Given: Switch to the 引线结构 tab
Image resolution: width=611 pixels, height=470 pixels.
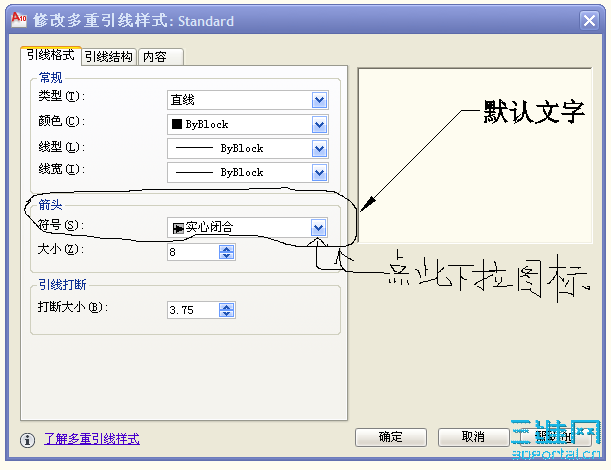Looking at the screenshot, I should click(109, 57).
